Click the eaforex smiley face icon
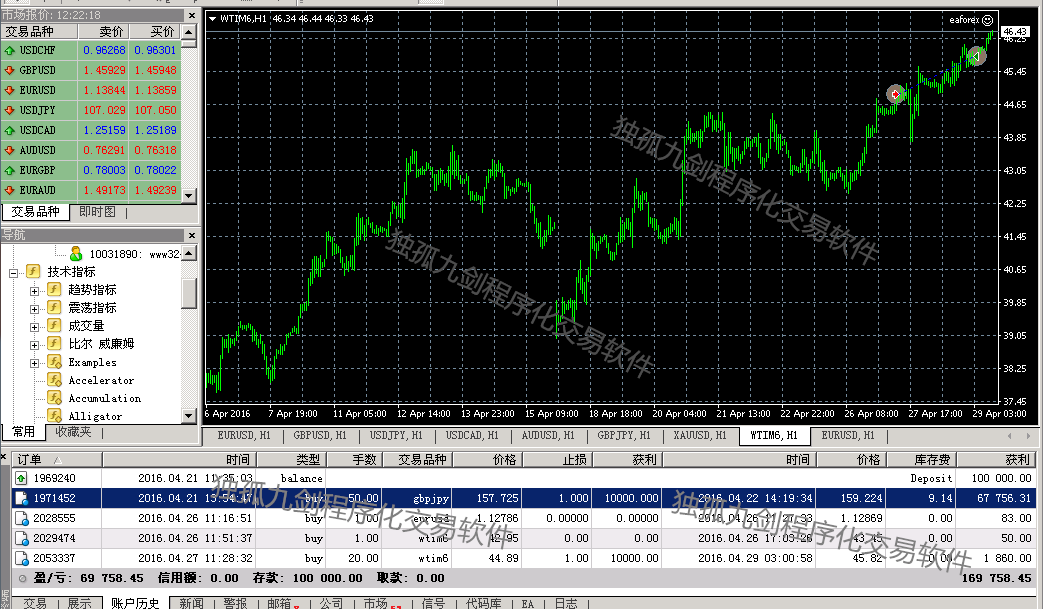The width and height of the screenshot is (1043, 609). pos(988,19)
